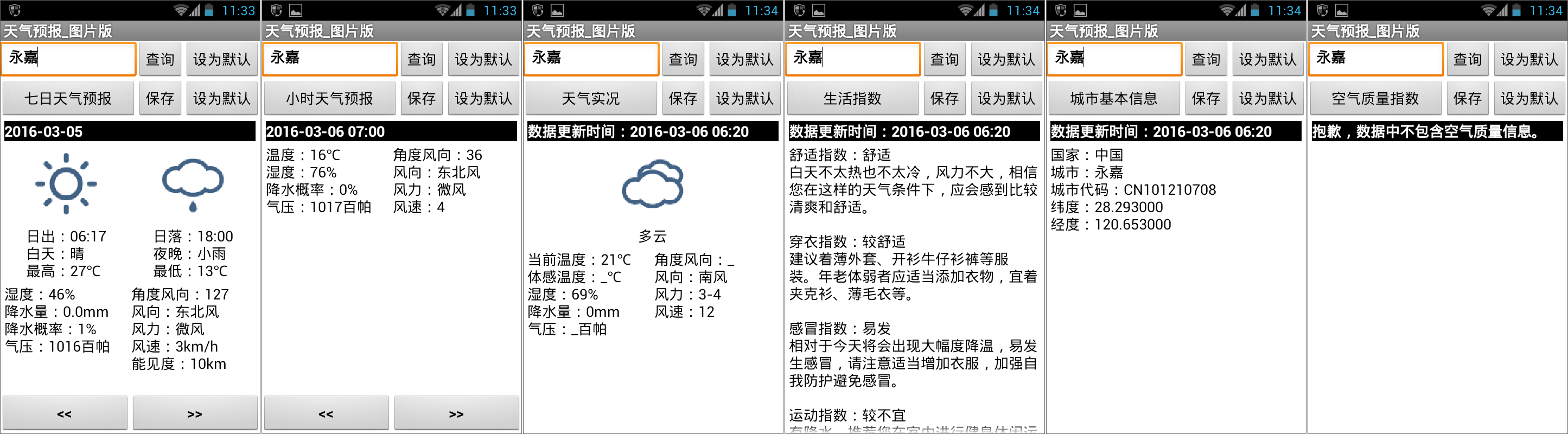Click 保存 next to 空气质量指数
1568x434 pixels.
click(x=1468, y=98)
